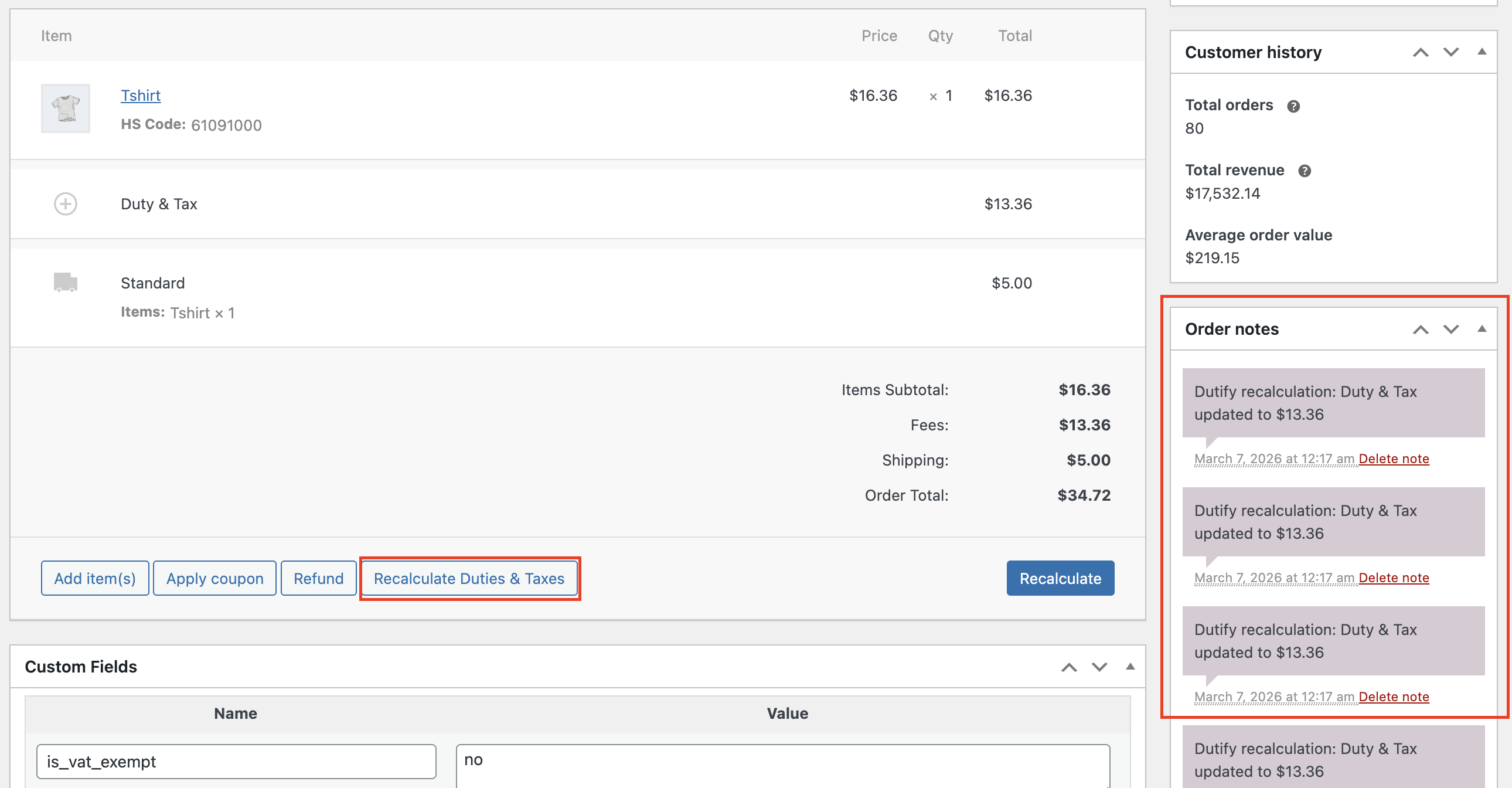This screenshot has height=788, width=1512.
Task: Click Total orders help question icon
Action: (1293, 106)
